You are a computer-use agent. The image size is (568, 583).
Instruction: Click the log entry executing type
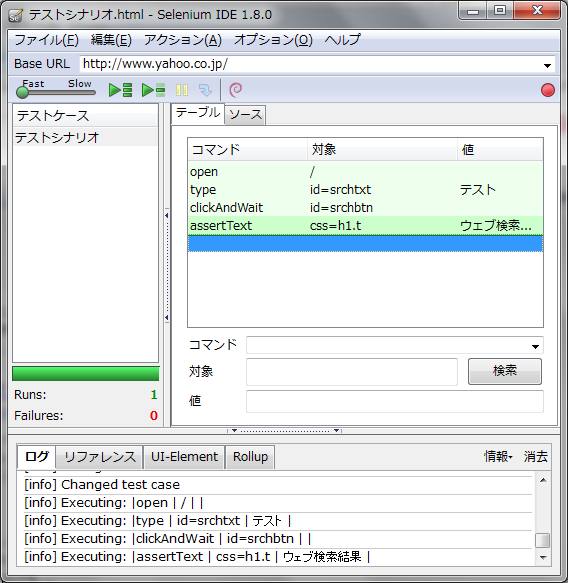[278, 521]
